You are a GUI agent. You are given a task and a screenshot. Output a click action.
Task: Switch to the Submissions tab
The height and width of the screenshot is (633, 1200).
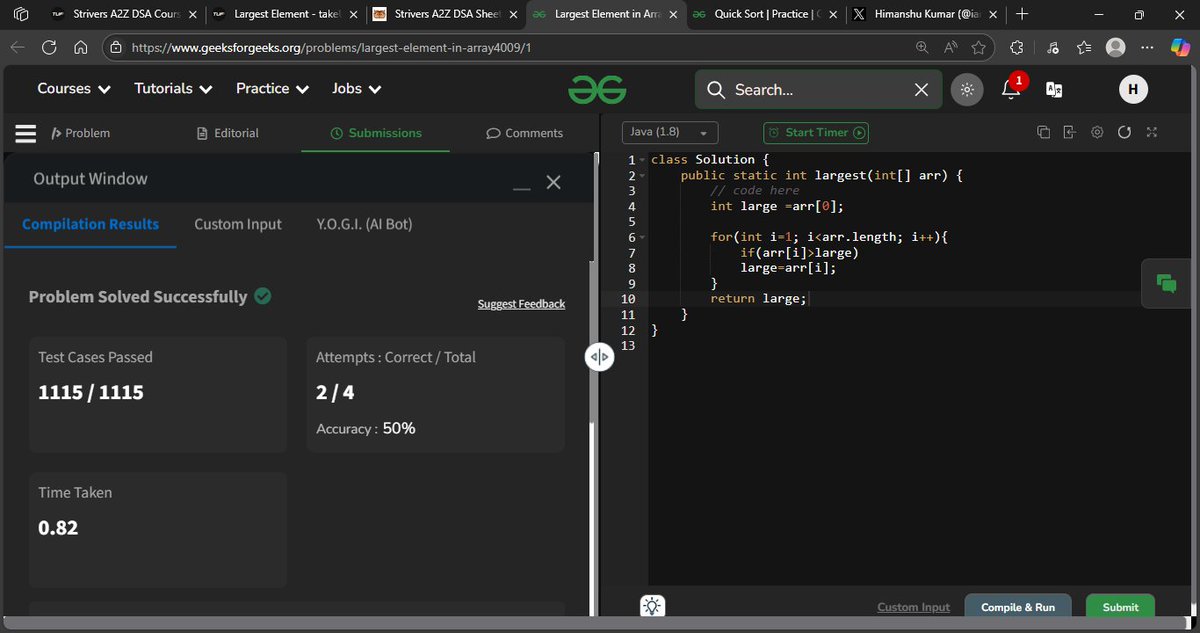(376, 133)
